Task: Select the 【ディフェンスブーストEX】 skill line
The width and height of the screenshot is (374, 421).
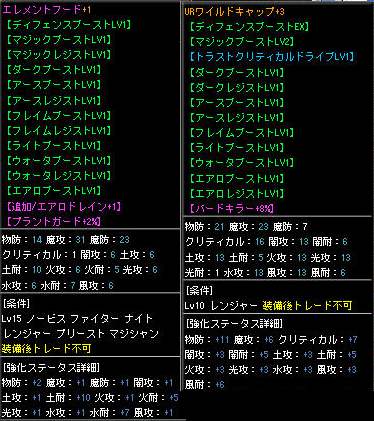Action: click(249, 27)
